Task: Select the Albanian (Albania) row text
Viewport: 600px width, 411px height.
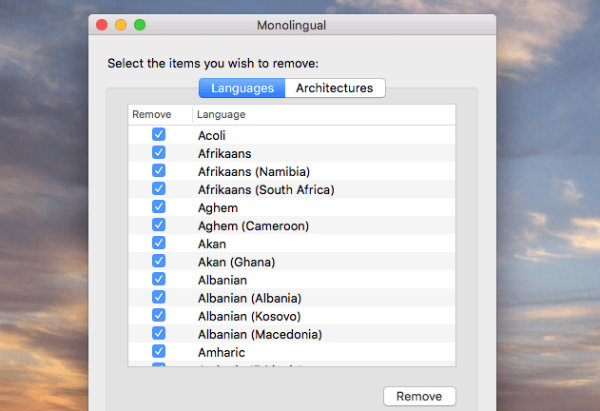Action: [249, 298]
